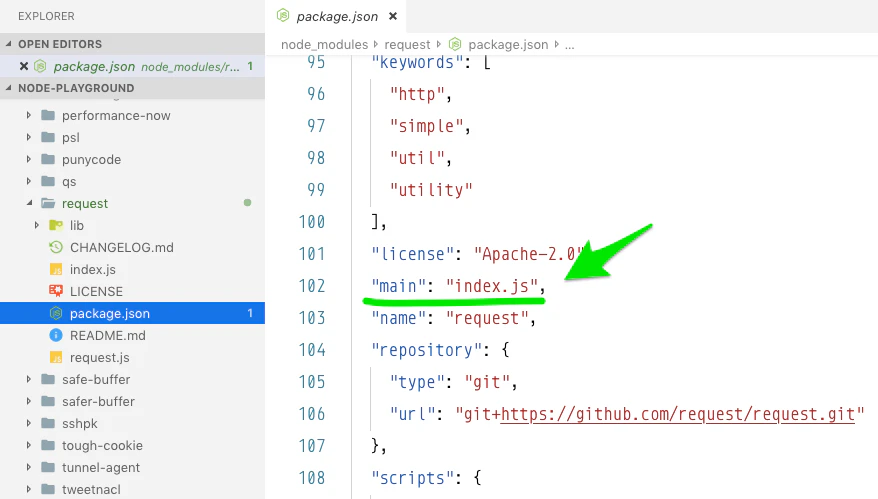This screenshot has width=878, height=499.
Task: Expand the sshpk folder arrow
Action: pos(29,423)
